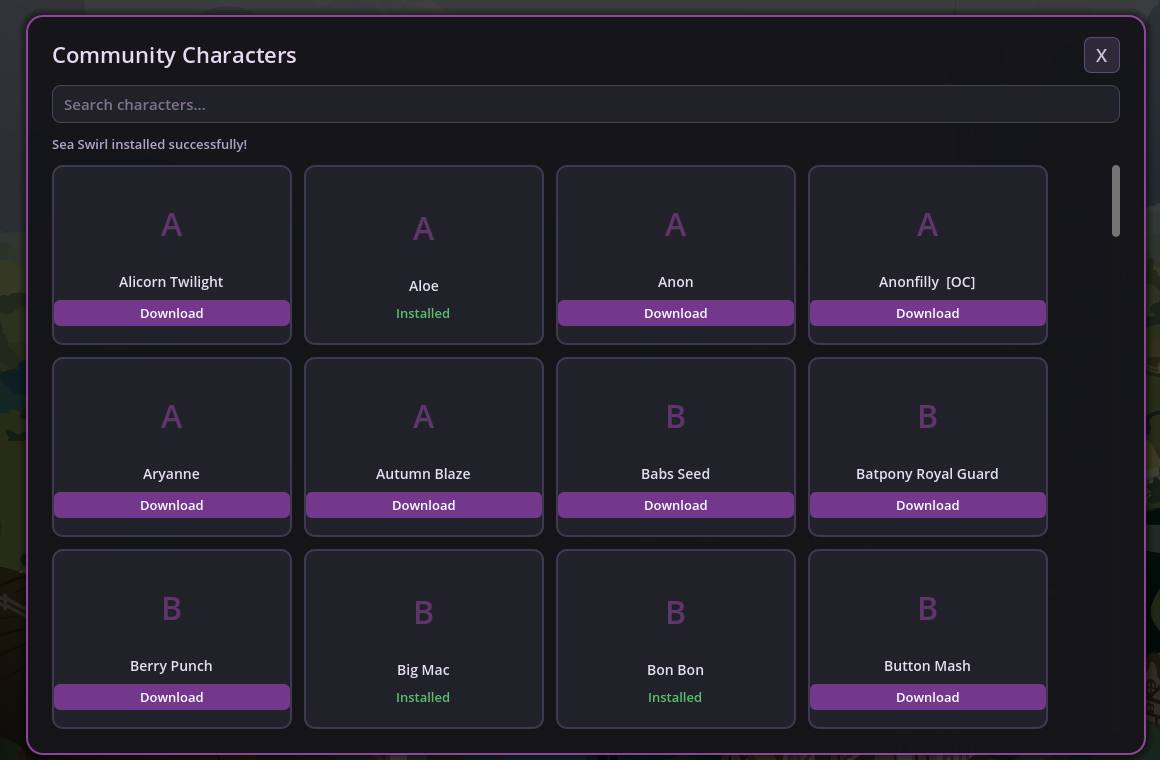Click the Berry Punch name text
Screen dimensions: 1160x760
(x=171, y=666)
